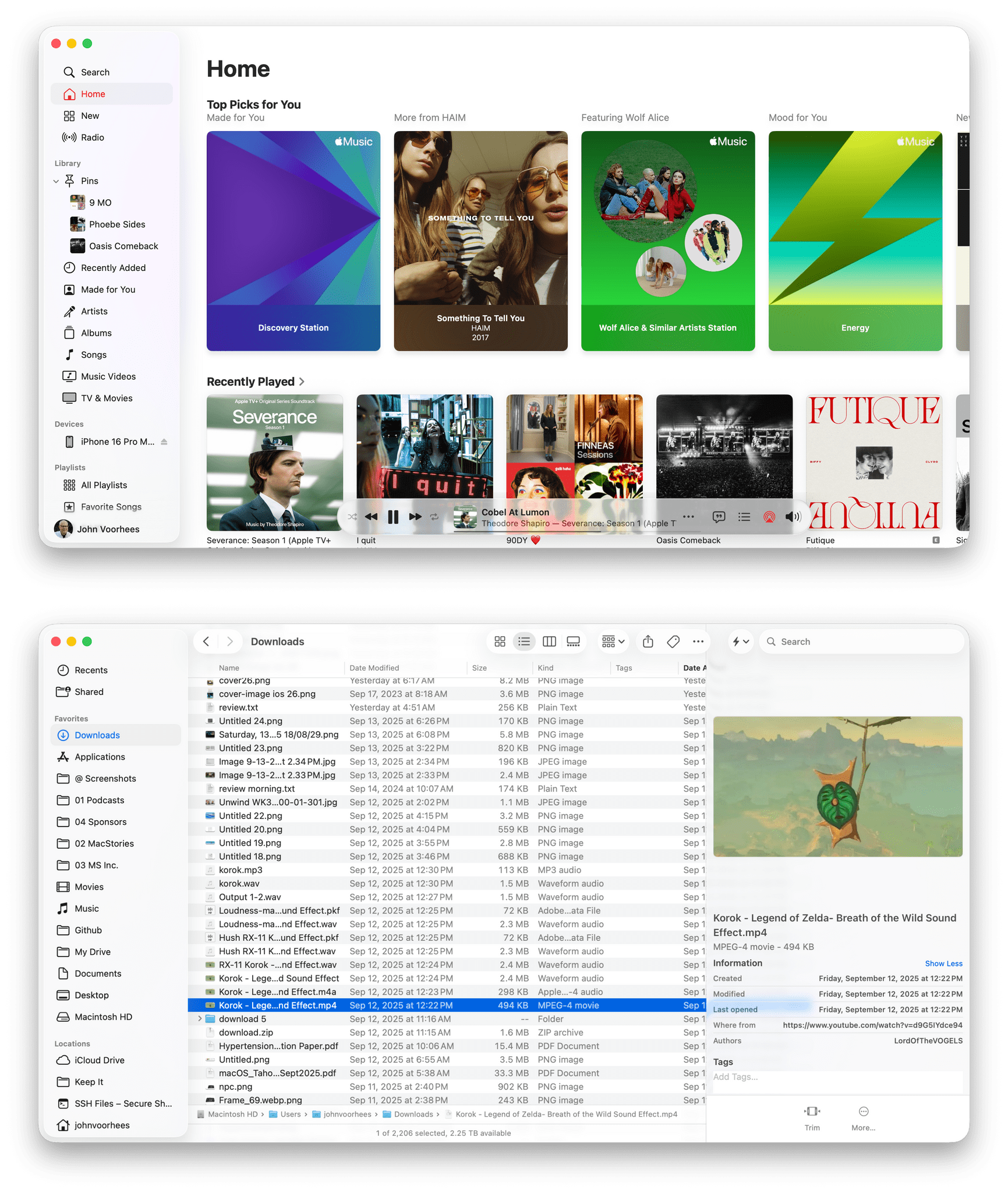Image resolution: width=1008 pixels, height=1193 pixels.
Task: Switch Finder to gallery view
Action: (574, 641)
